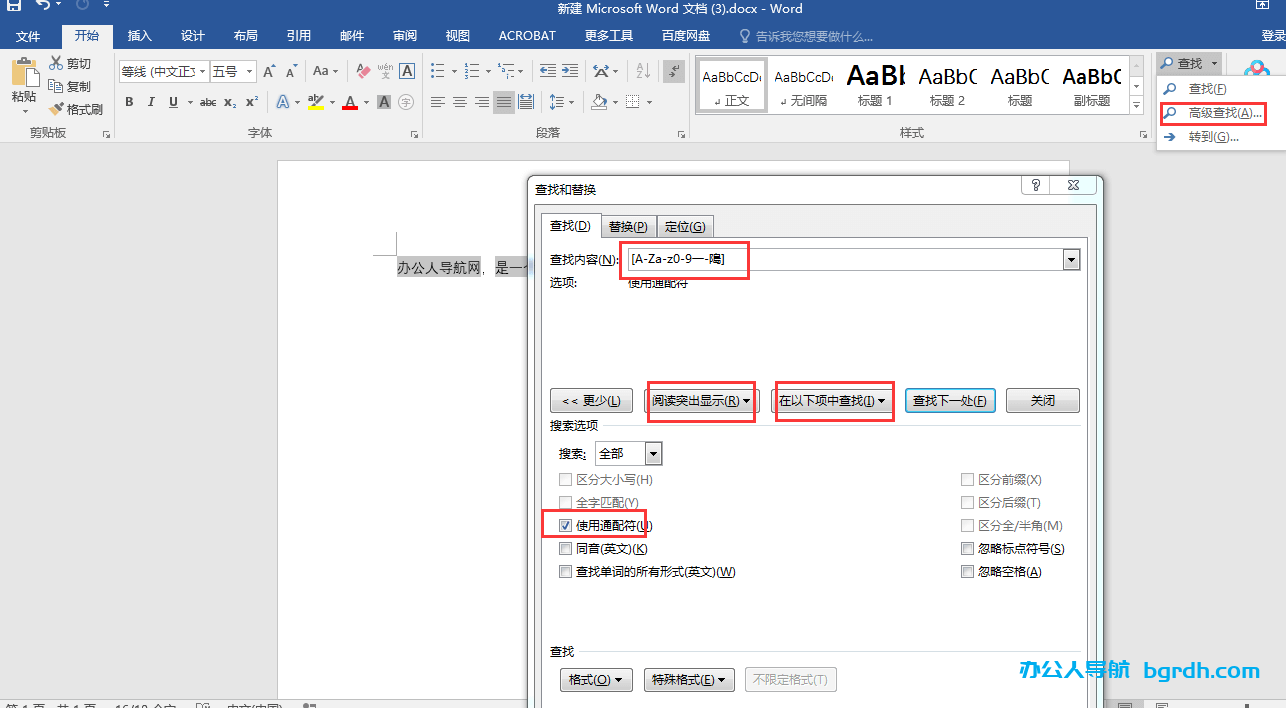Click the 查找下一处 button
The height and width of the screenshot is (708, 1286).
click(x=950, y=400)
